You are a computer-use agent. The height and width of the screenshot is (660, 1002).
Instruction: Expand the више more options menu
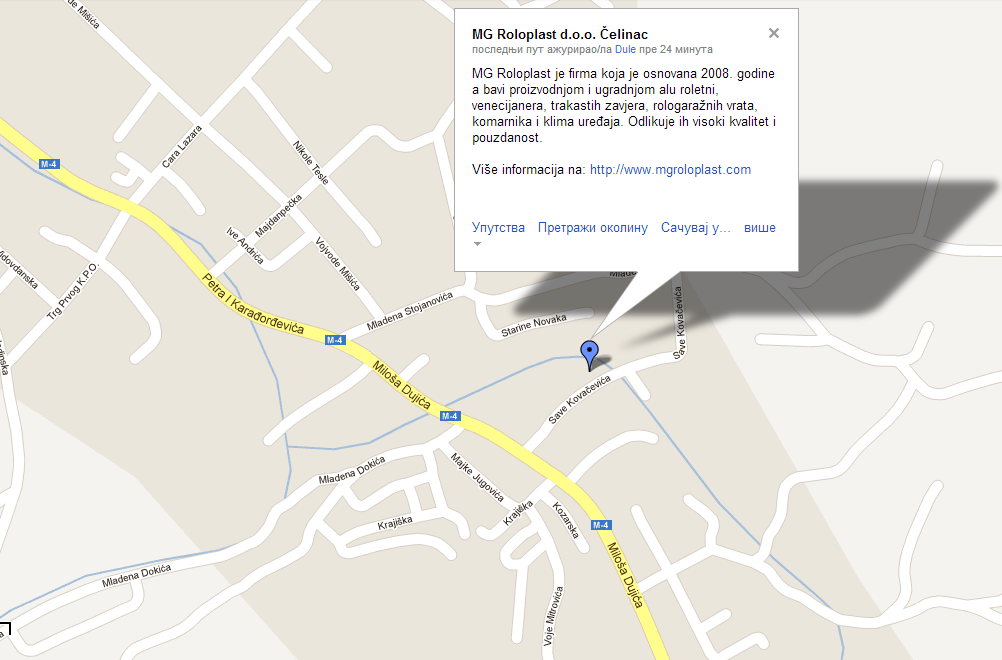(x=760, y=227)
